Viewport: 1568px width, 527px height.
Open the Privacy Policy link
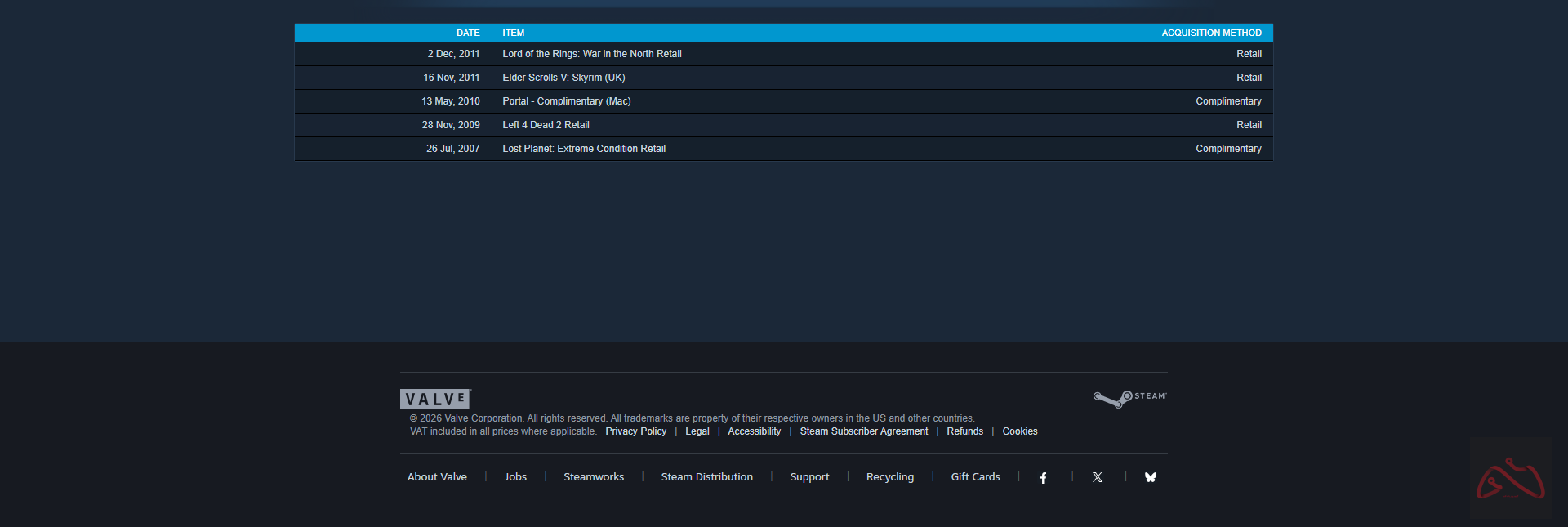pos(635,431)
